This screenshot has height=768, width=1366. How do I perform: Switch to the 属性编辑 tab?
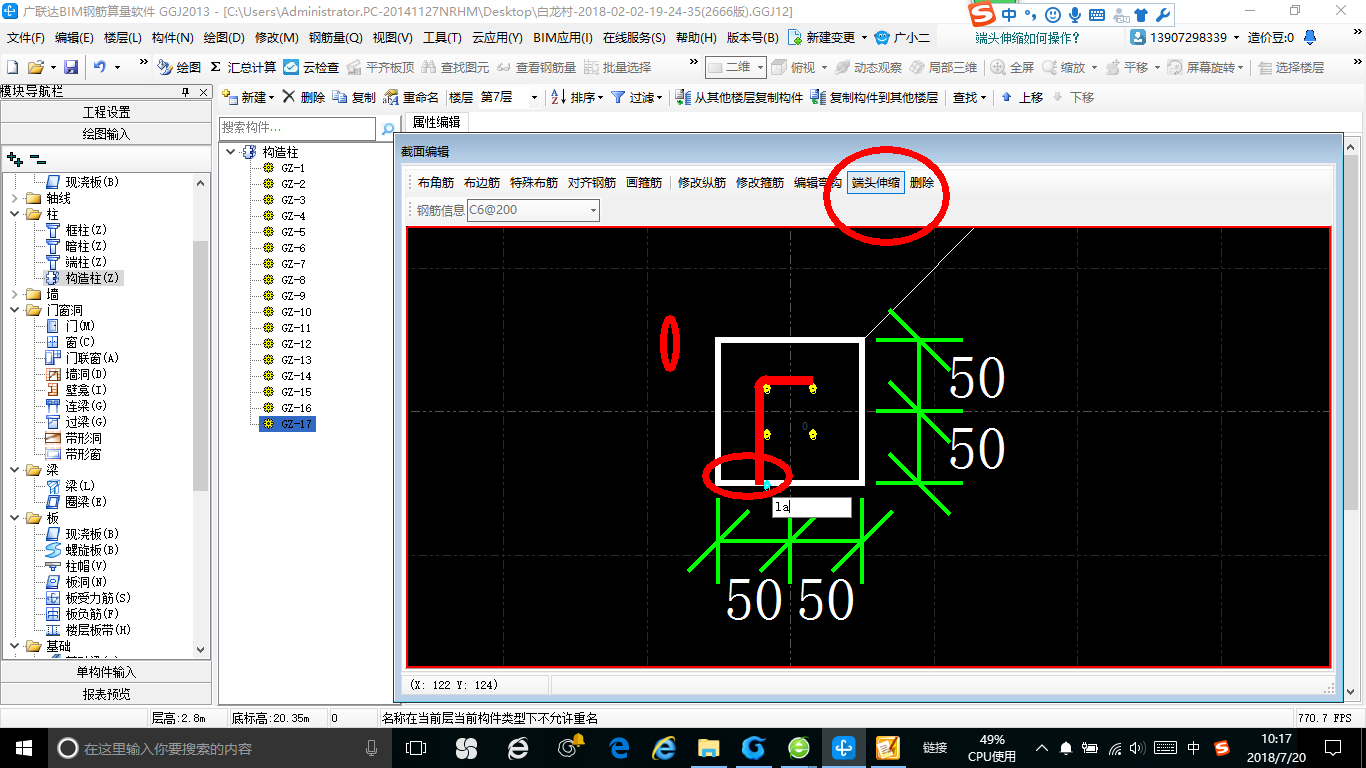[436, 122]
